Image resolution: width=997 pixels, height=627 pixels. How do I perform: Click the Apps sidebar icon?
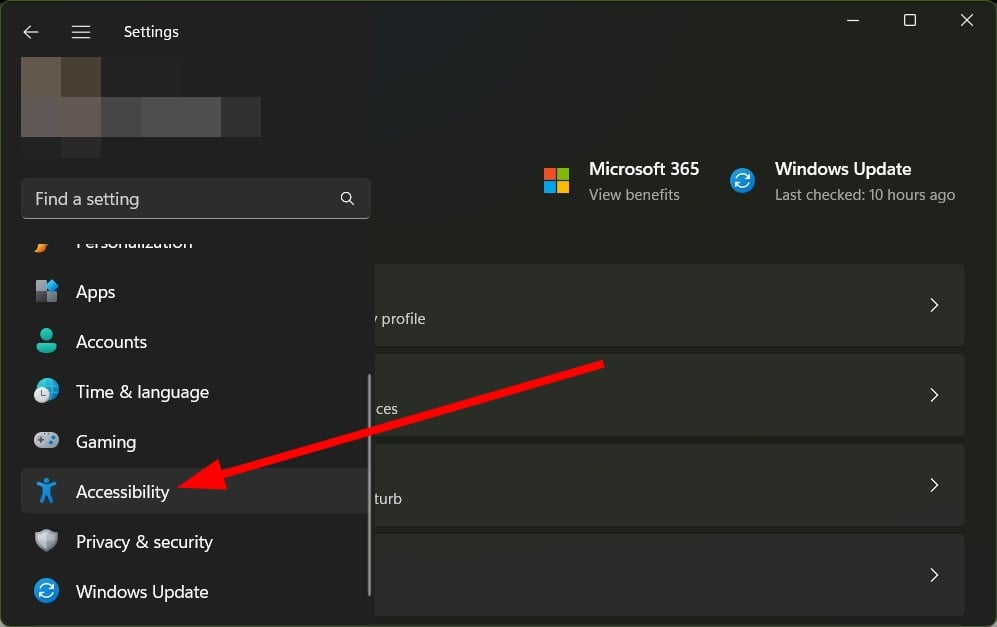point(46,292)
